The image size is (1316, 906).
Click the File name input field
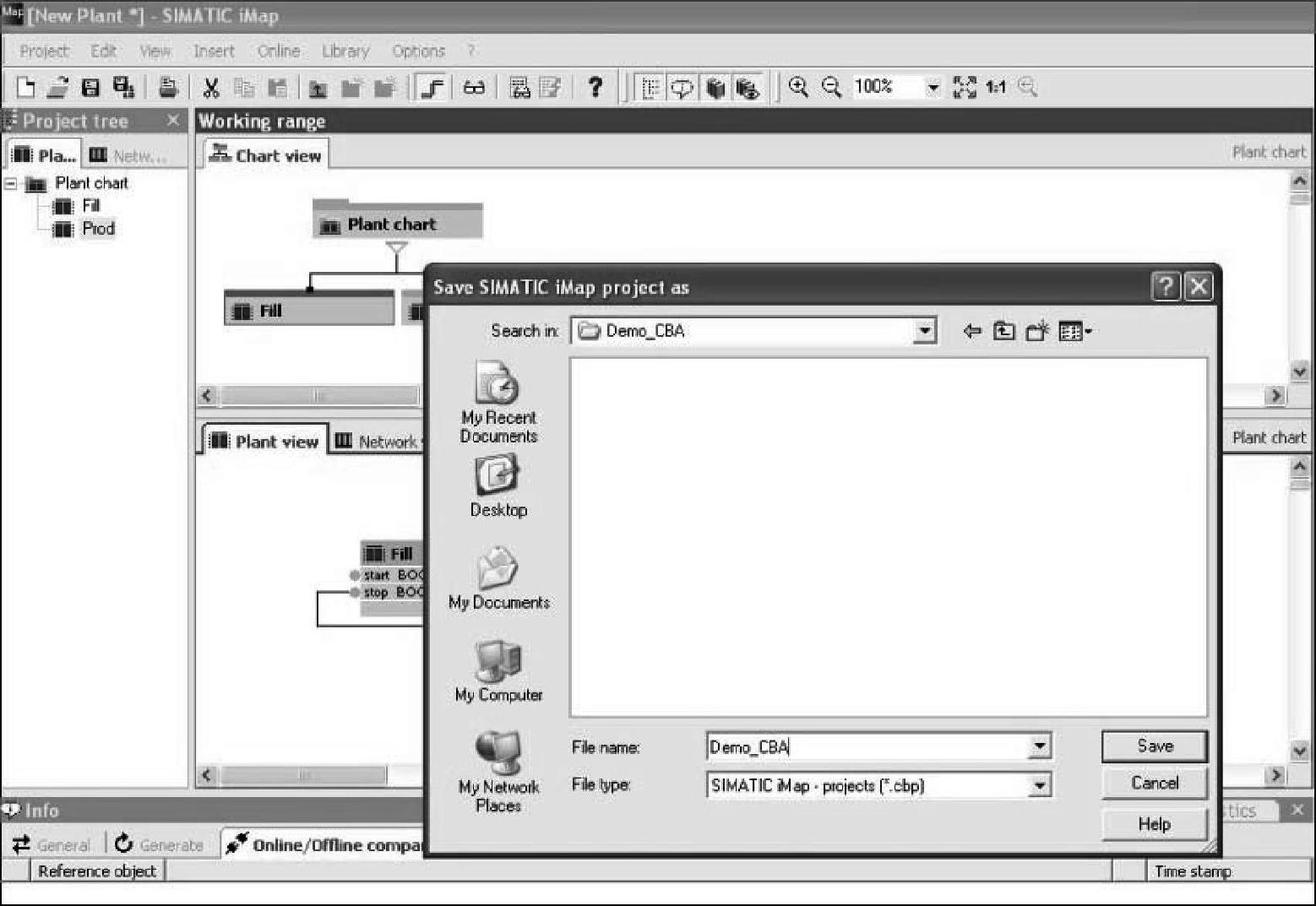click(x=869, y=746)
